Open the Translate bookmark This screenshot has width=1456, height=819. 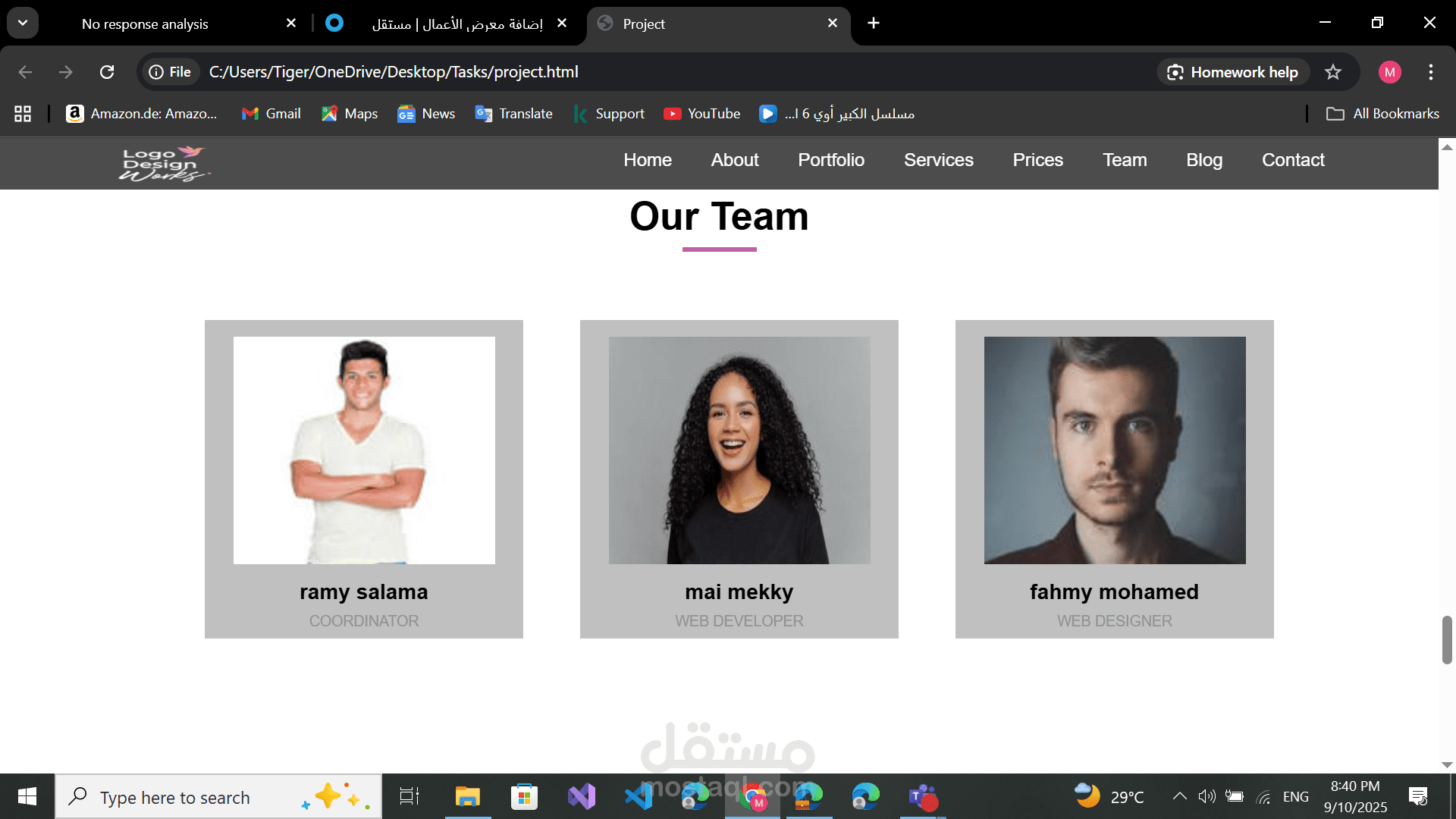(514, 114)
